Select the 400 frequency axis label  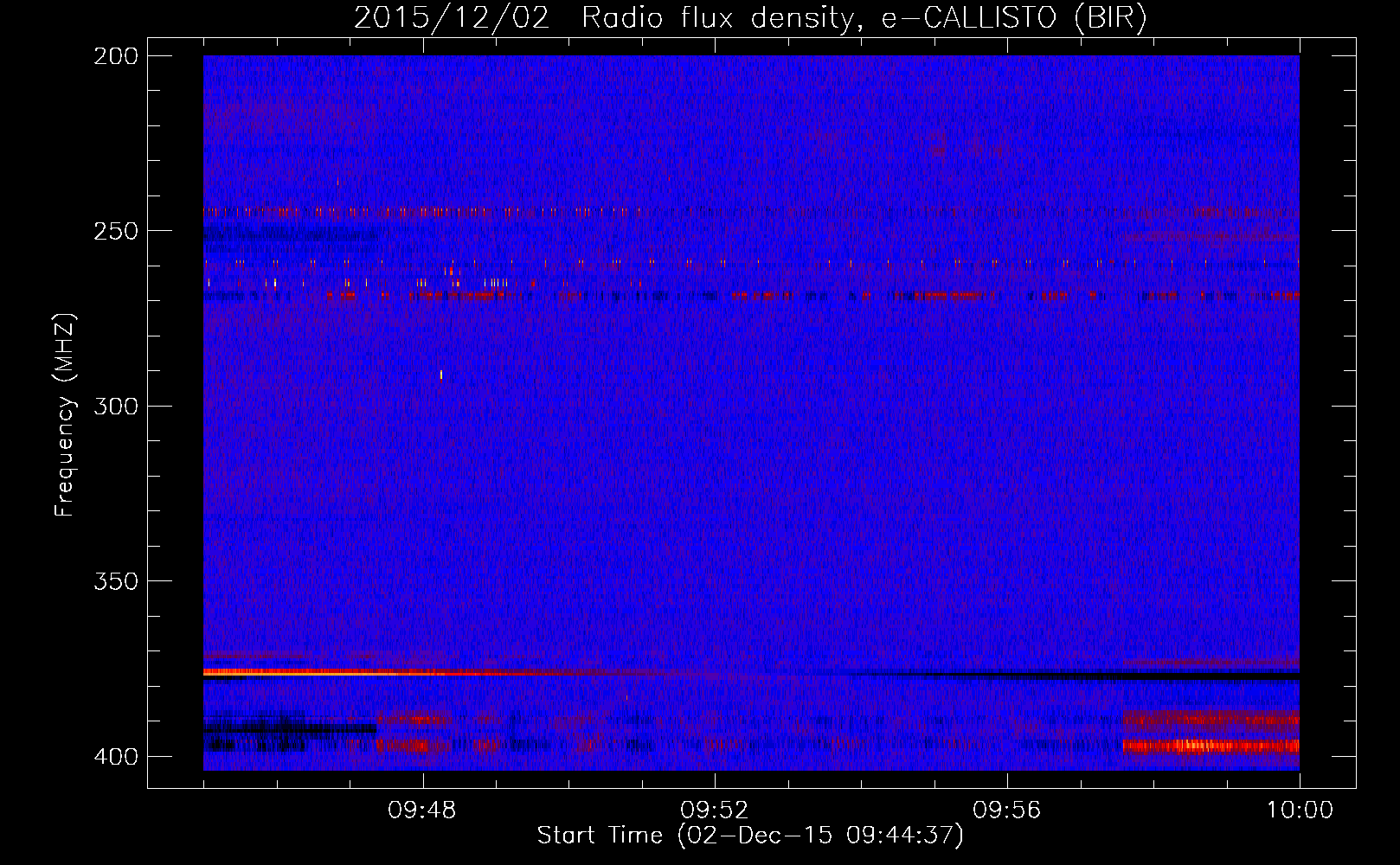pos(115,757)
